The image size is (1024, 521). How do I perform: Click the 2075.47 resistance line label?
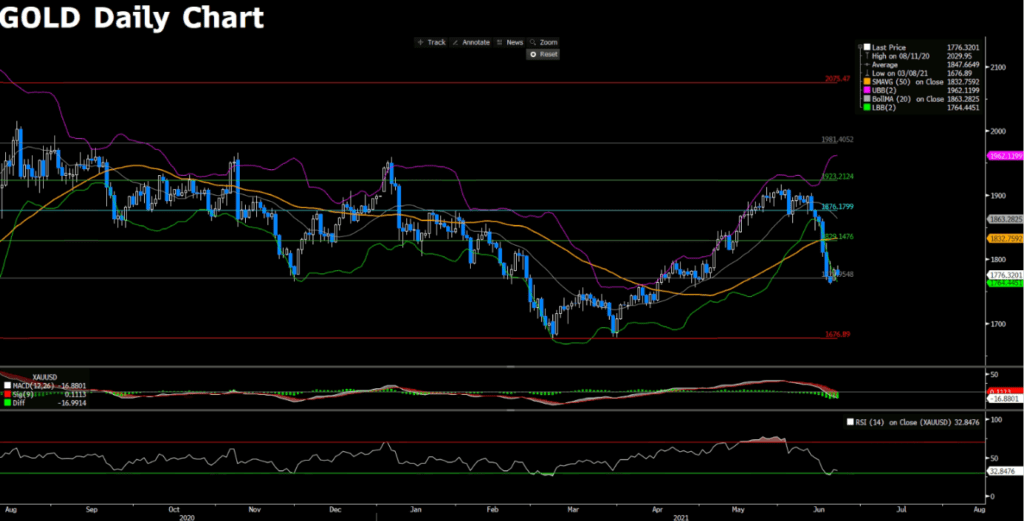[x=837, y=78]
